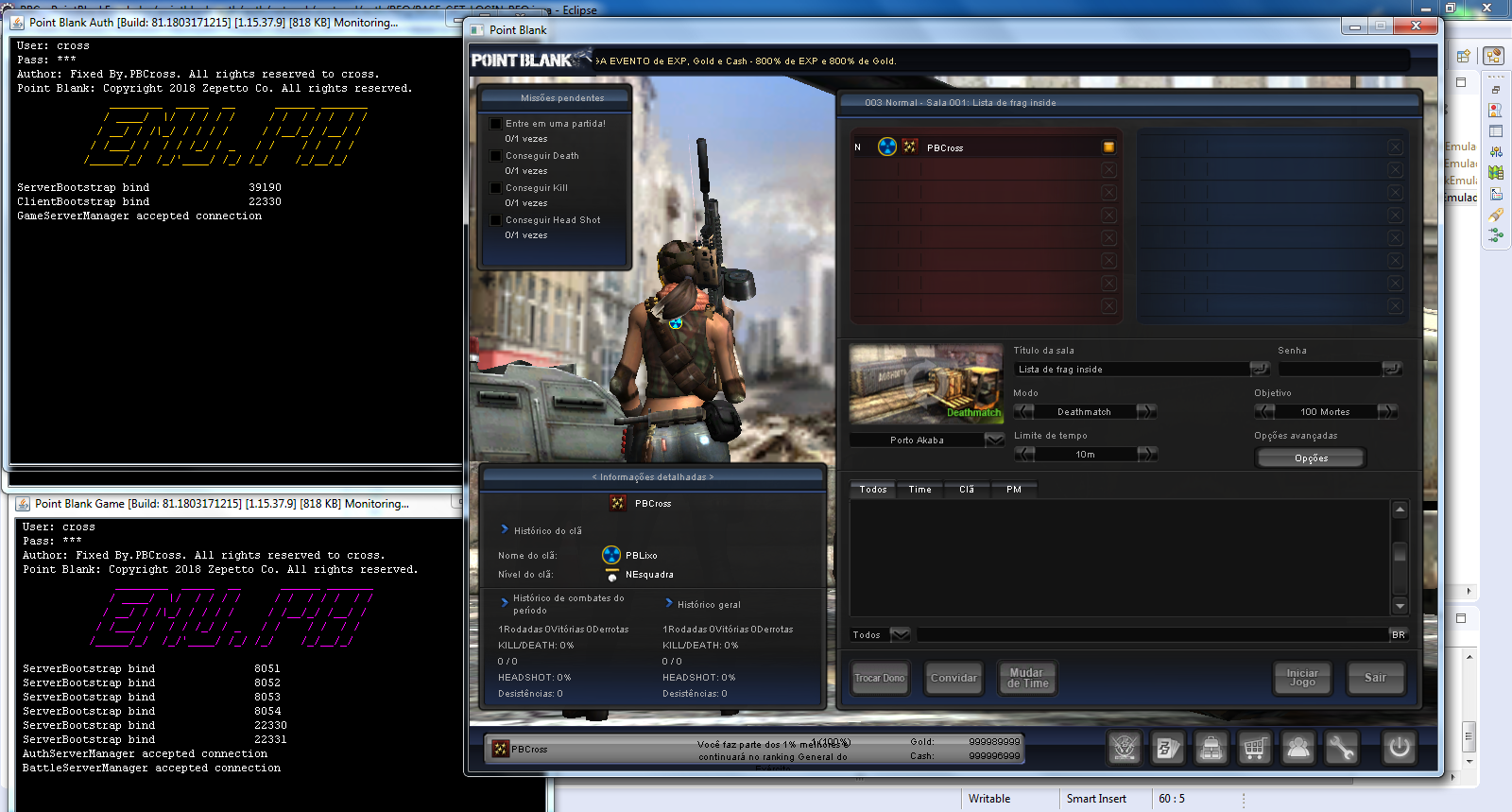Decrease Objetivo 100 Mortes with left arrow

[x=1264, y=411]
